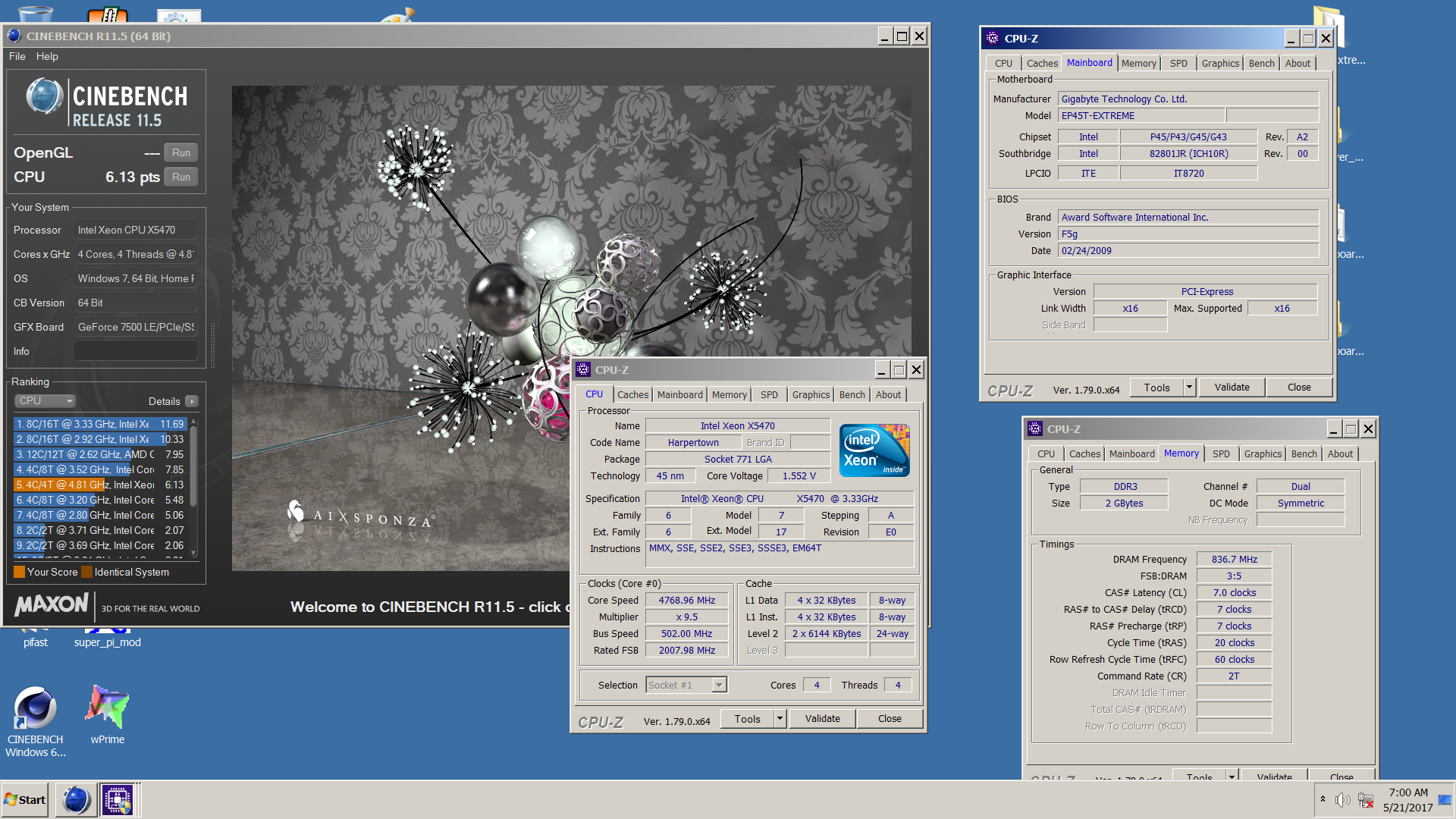Click Close button in CPU-Z mainboard window
1456x819 pixels.
click(x=1299, y=387)
